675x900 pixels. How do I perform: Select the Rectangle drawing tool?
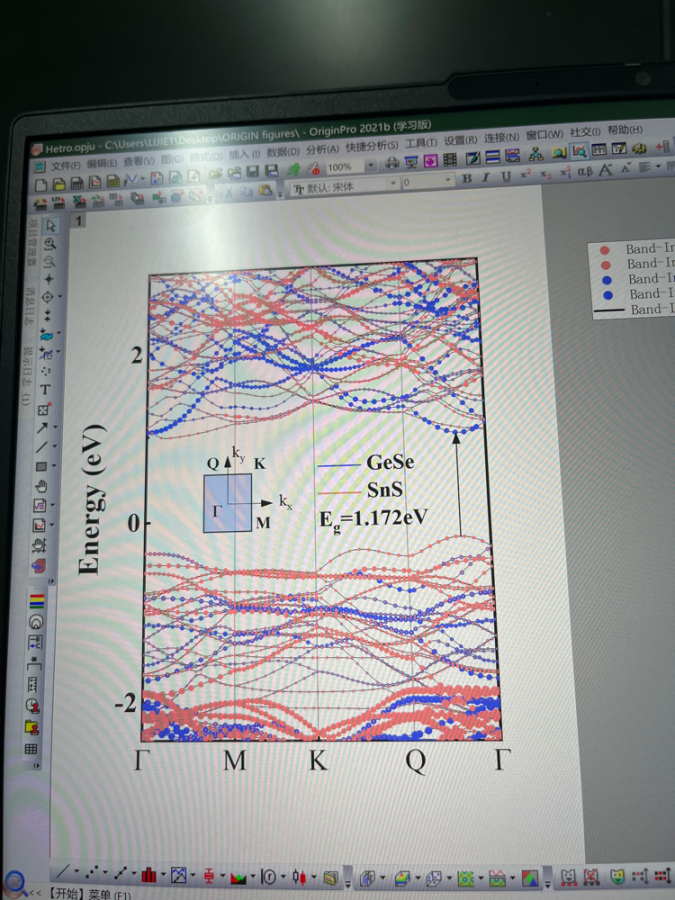pyautogui.click(x=41, y=467)
